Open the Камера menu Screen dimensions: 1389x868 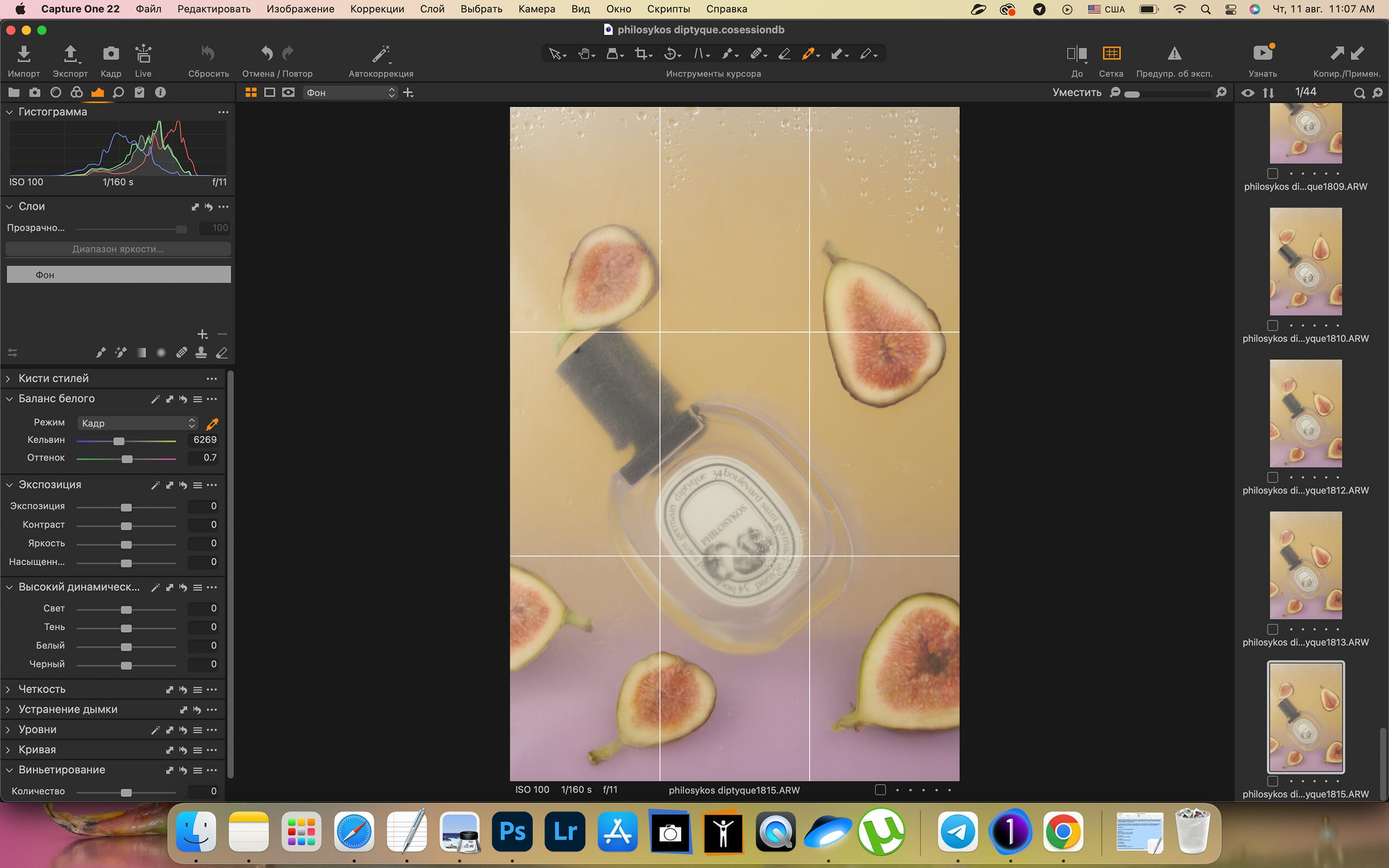coord(536,9)
